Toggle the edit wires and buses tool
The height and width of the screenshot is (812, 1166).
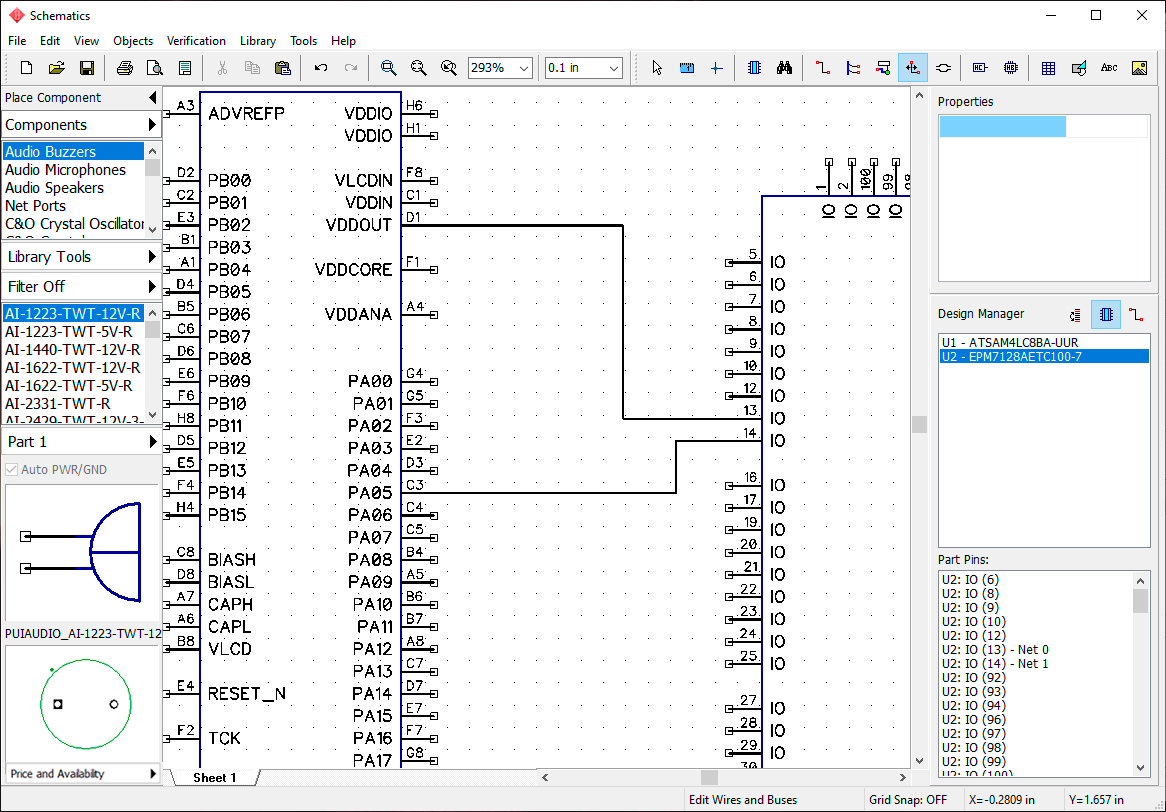pos(912,68)
